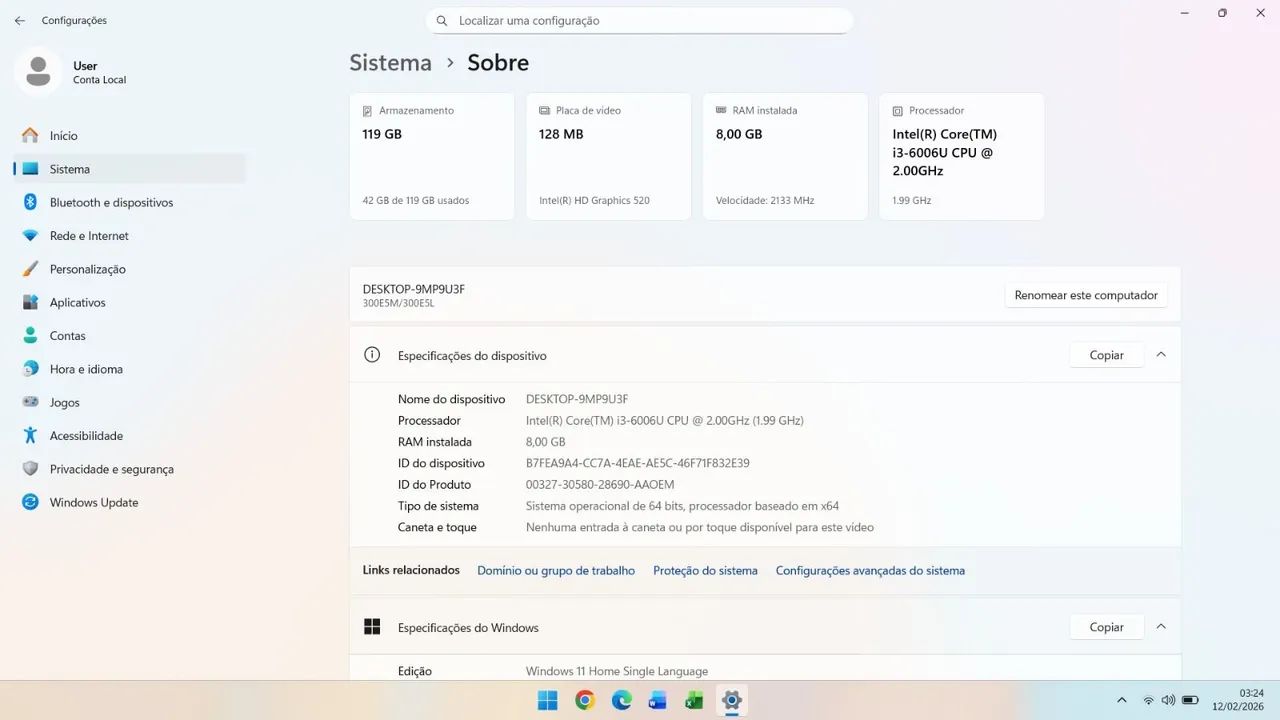This screenshot has height=720, width=1280.
Task: Open the volume control in system tray
Action: [x=1168, y=700]
